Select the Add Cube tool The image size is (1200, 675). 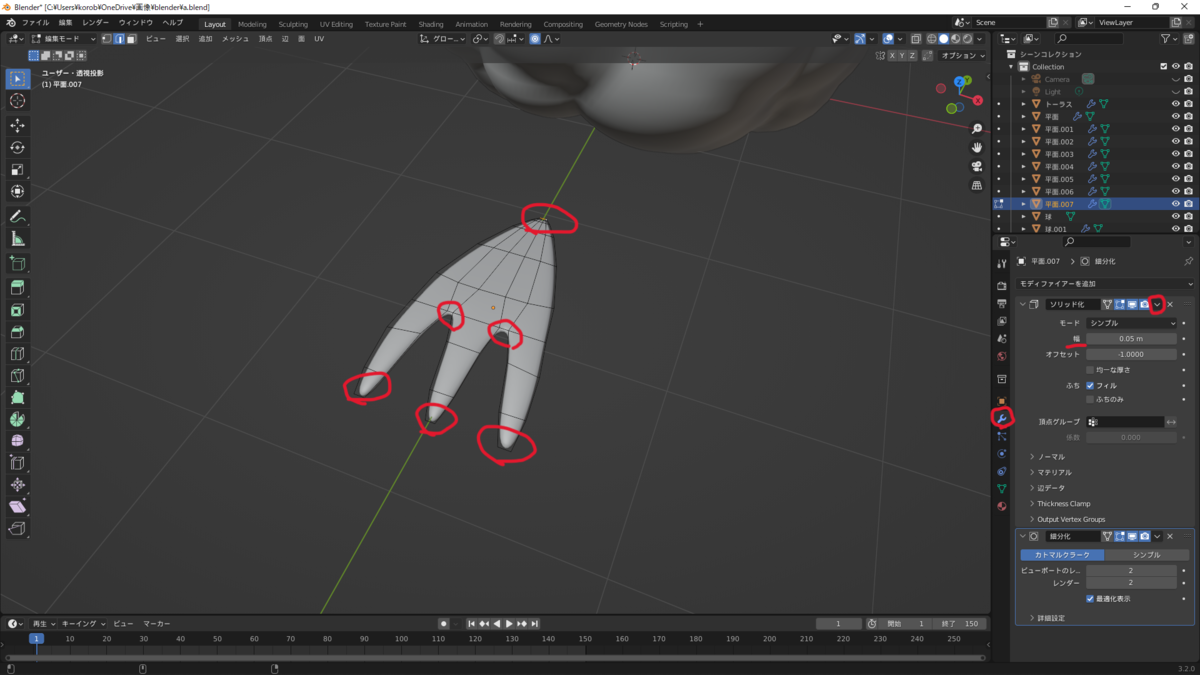[17, 264]
